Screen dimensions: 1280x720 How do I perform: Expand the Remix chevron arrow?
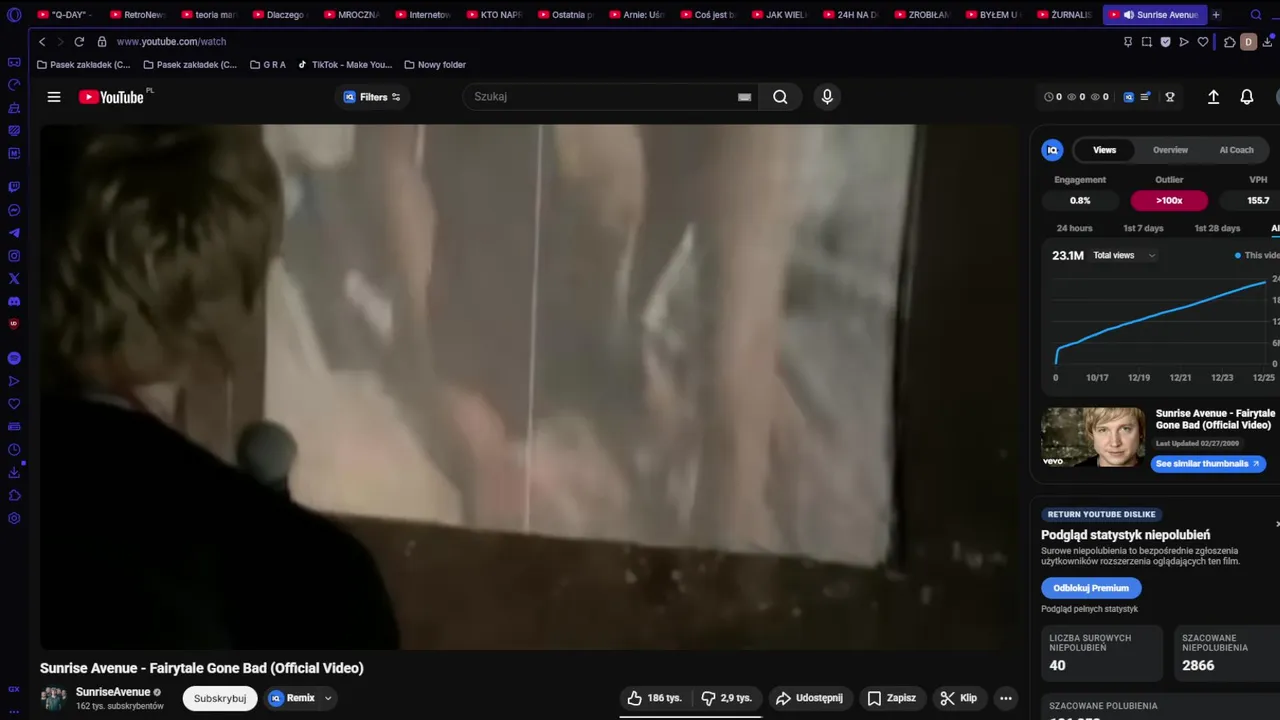(327, 698)
